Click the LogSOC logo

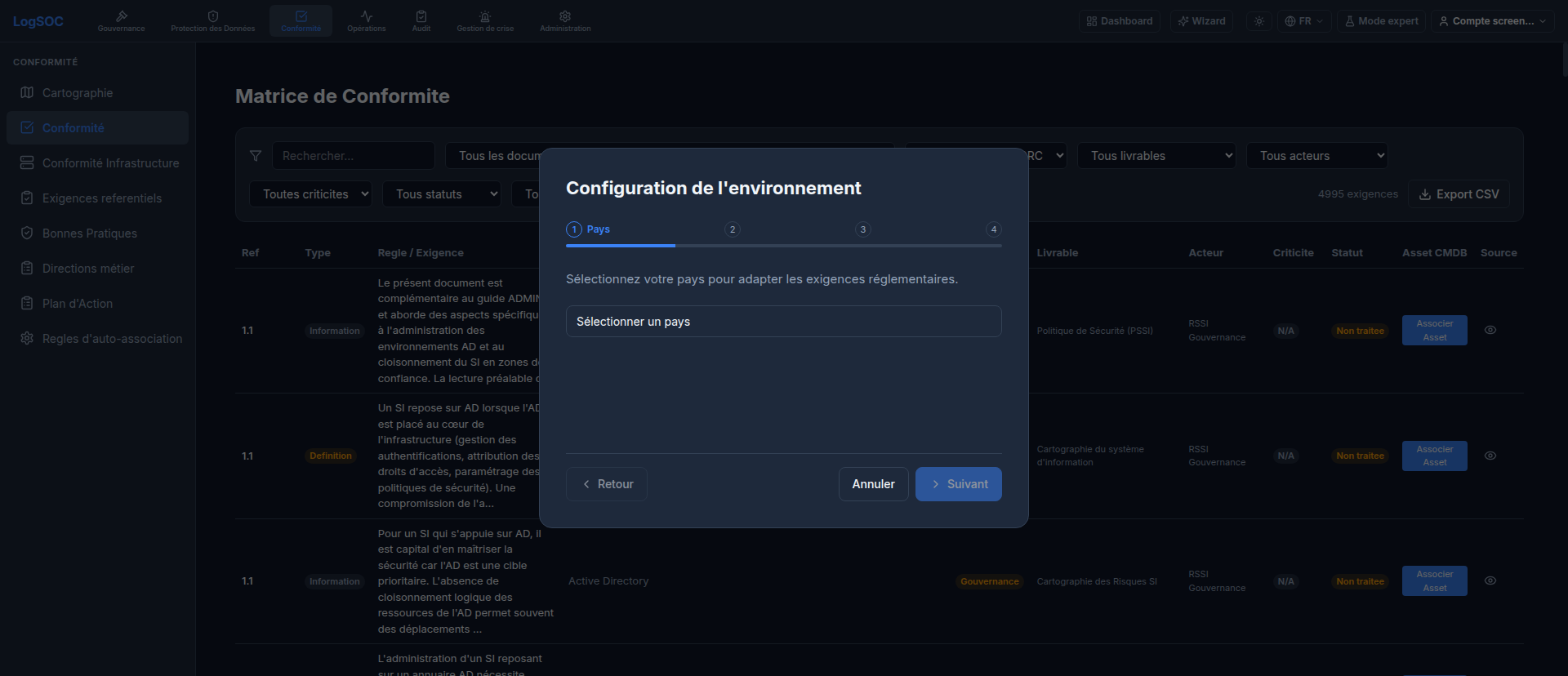click(x=38, y=21)
